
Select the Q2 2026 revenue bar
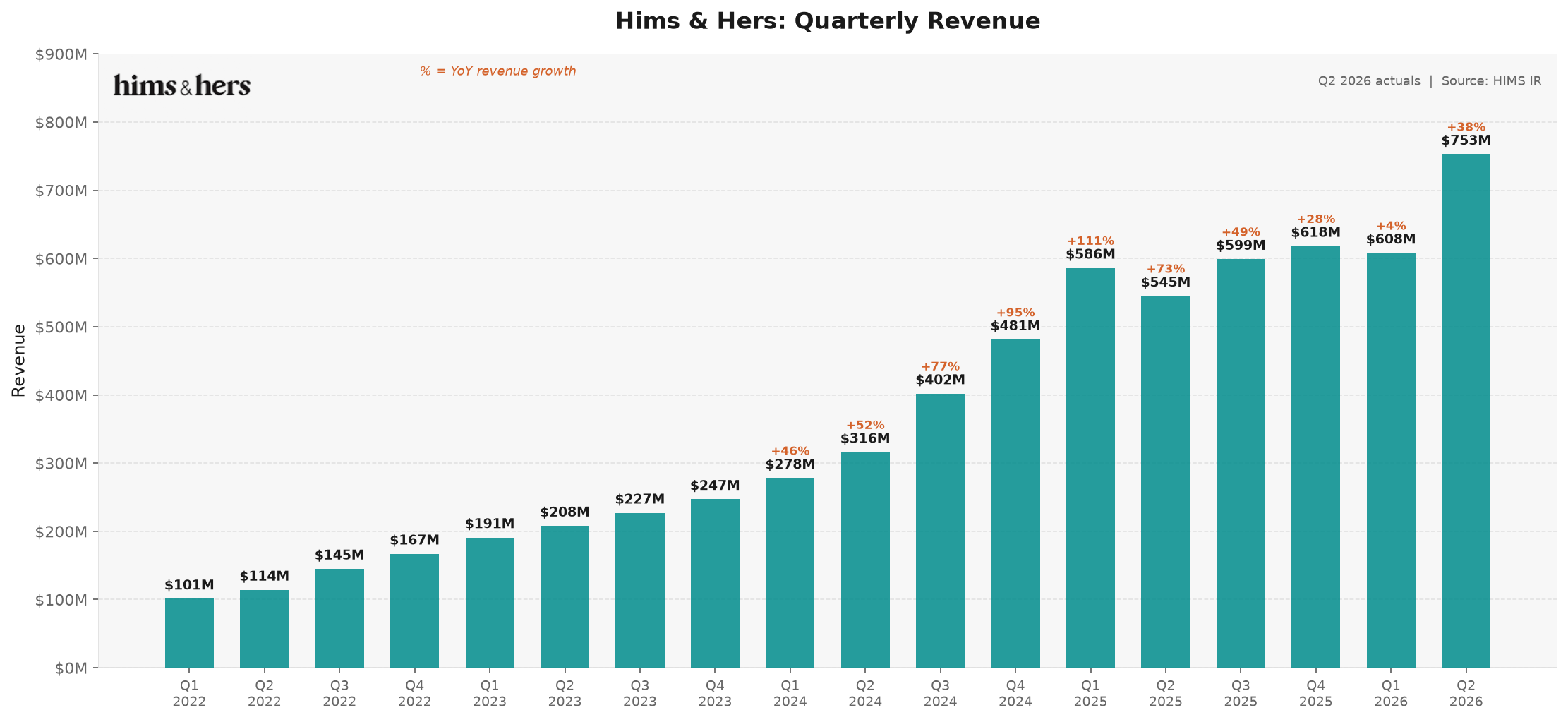click(x=1466, y=411)
